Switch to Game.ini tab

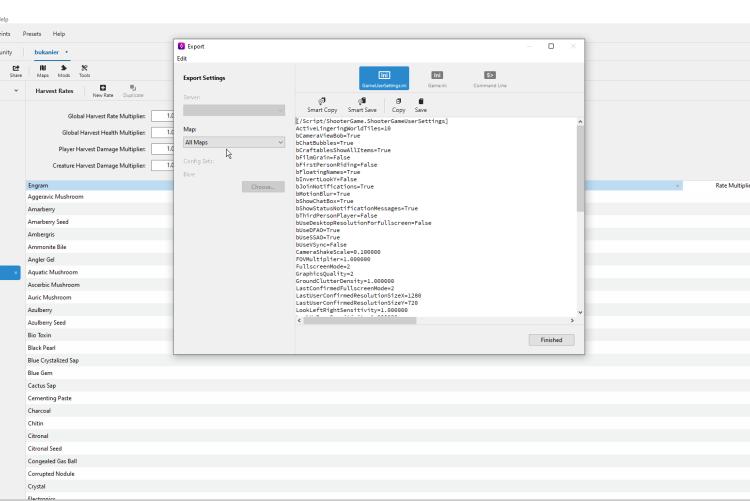click(437, 79)
